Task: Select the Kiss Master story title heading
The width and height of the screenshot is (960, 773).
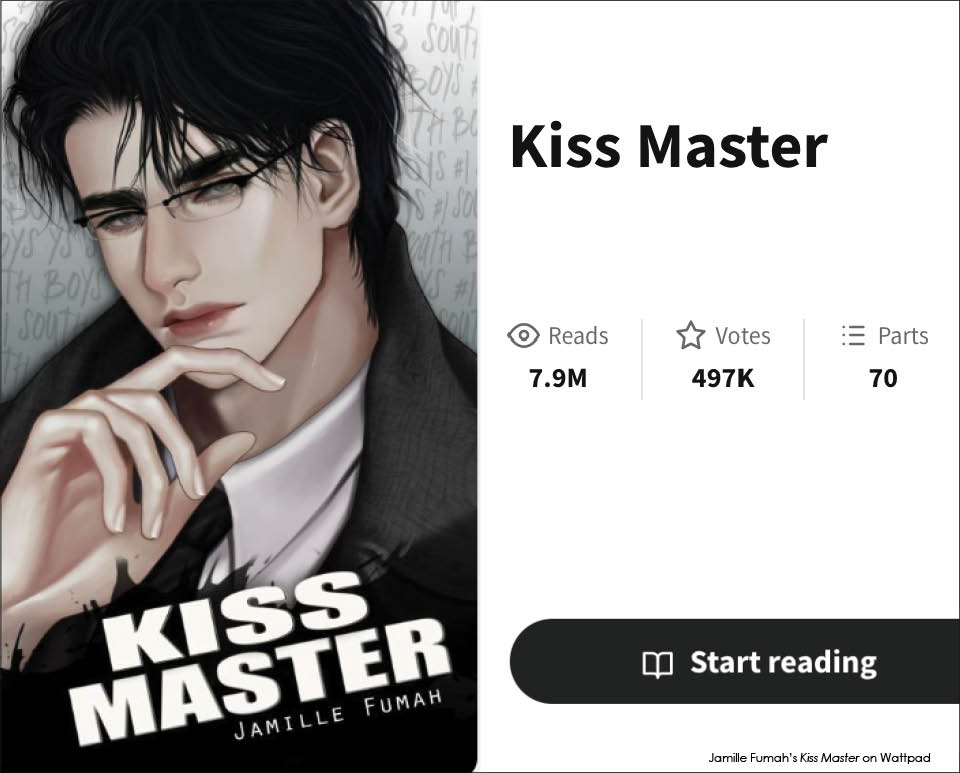Action: [669, 147]
